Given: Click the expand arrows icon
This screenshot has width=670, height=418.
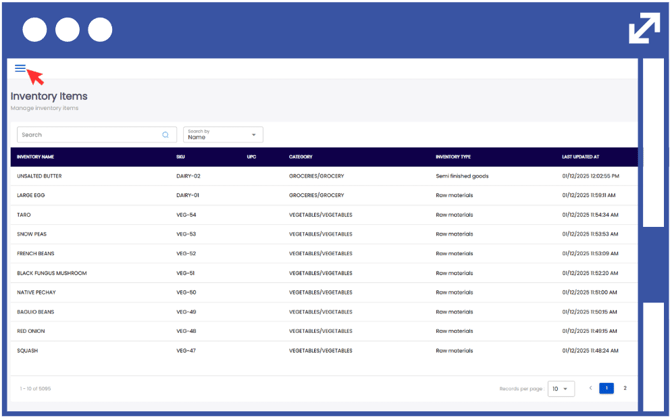Looking at the screenshot, I should coord(643,28).
